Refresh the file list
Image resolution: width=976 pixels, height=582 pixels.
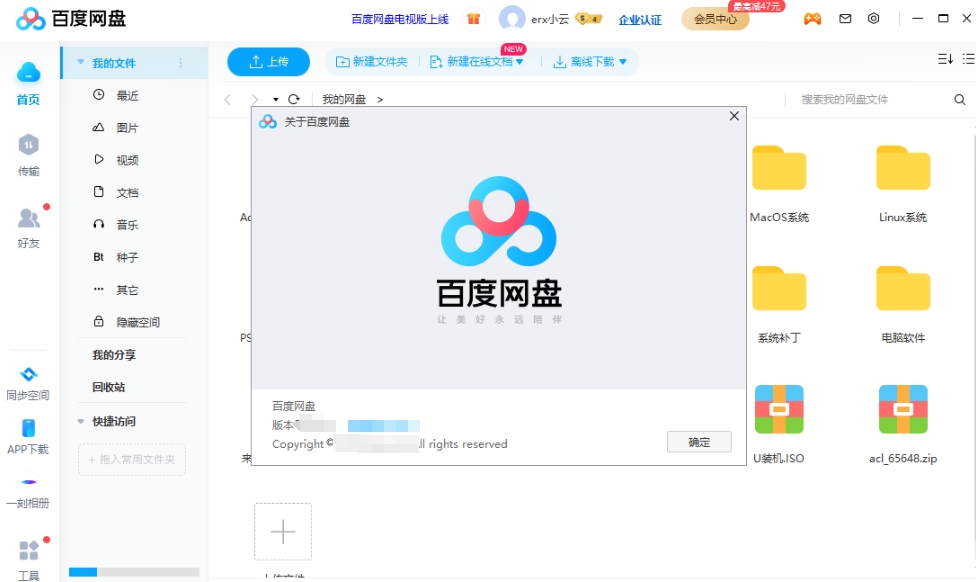[x=294, y=99]
